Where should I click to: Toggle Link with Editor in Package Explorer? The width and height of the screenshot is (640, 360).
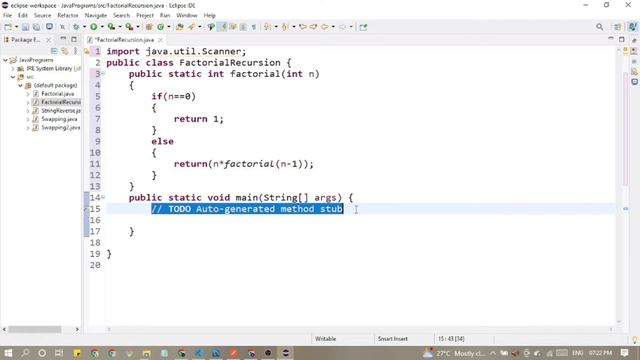[64, 51]
